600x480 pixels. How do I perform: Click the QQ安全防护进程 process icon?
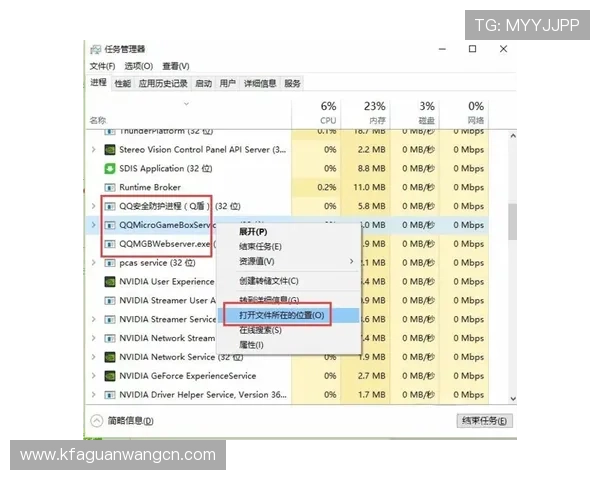110,206
